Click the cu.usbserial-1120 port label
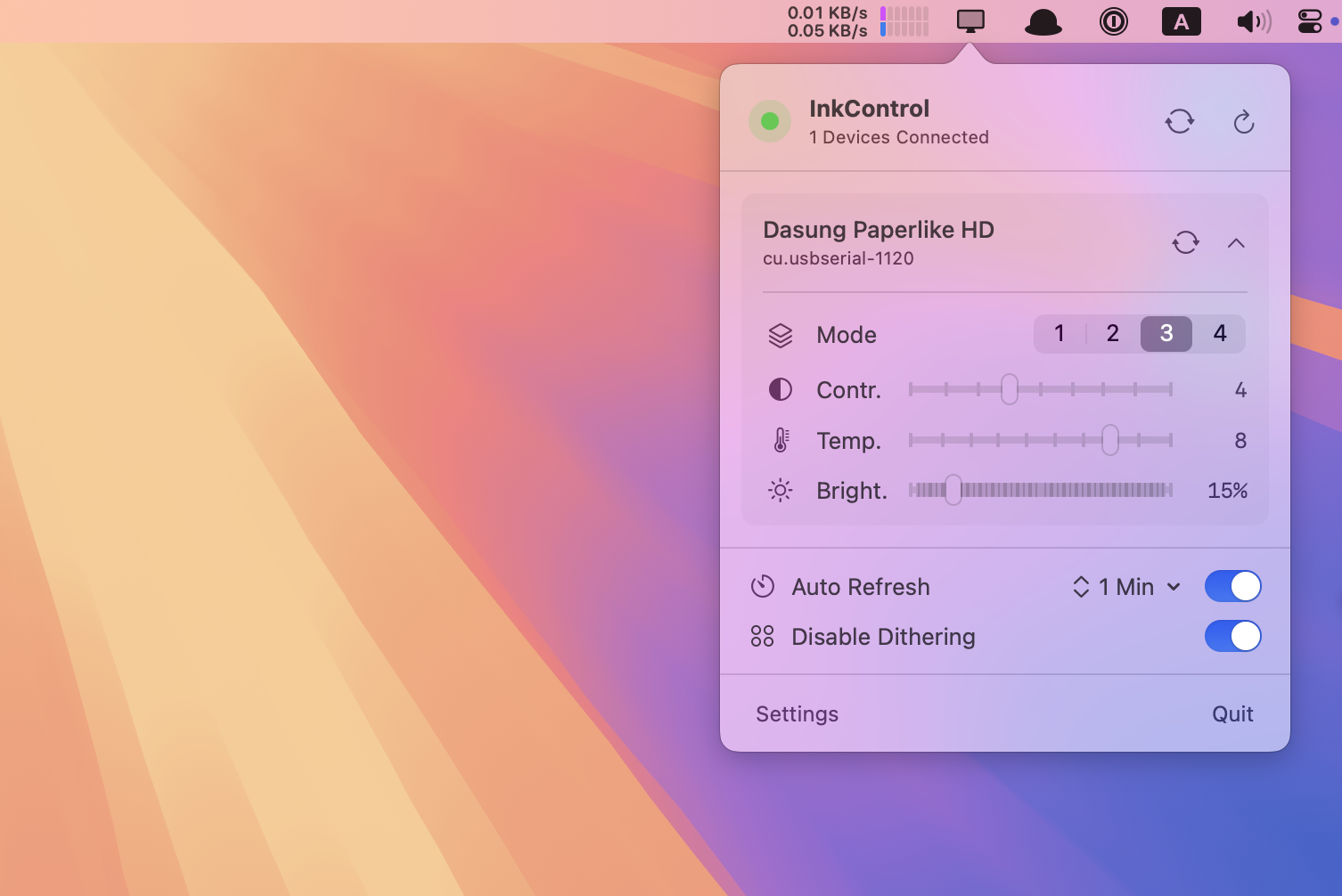The width and height of the screenshot is (1342, 896). click(839, 258)
